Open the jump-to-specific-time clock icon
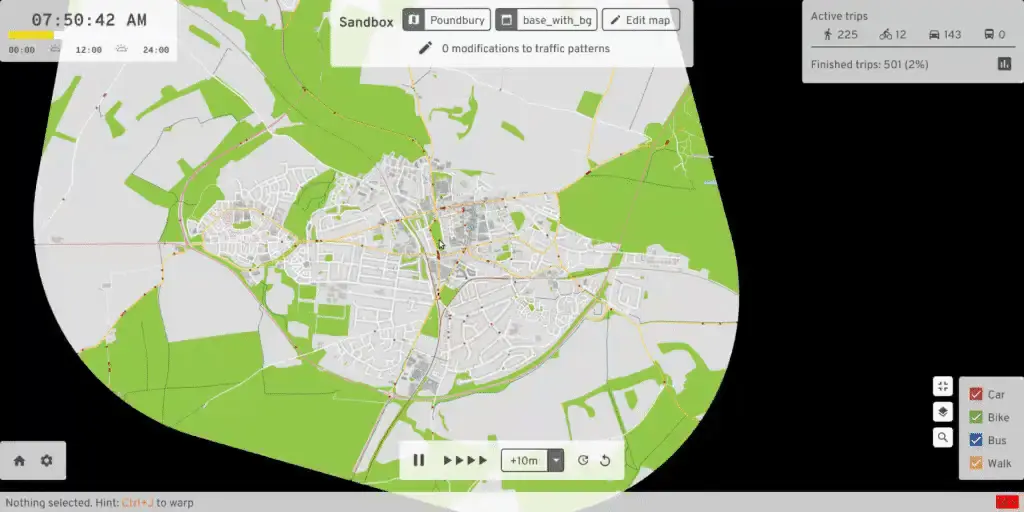Viewport: 1024px width, 512px height. [583, 460]
